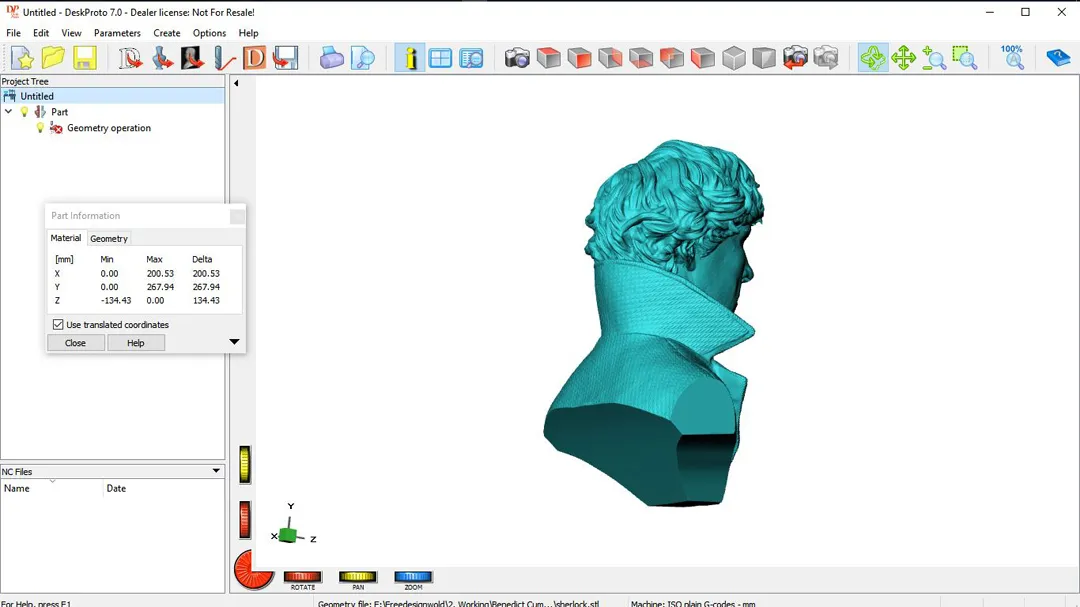Open print preview with the page-magnifier icon

[x=362, y=59]
